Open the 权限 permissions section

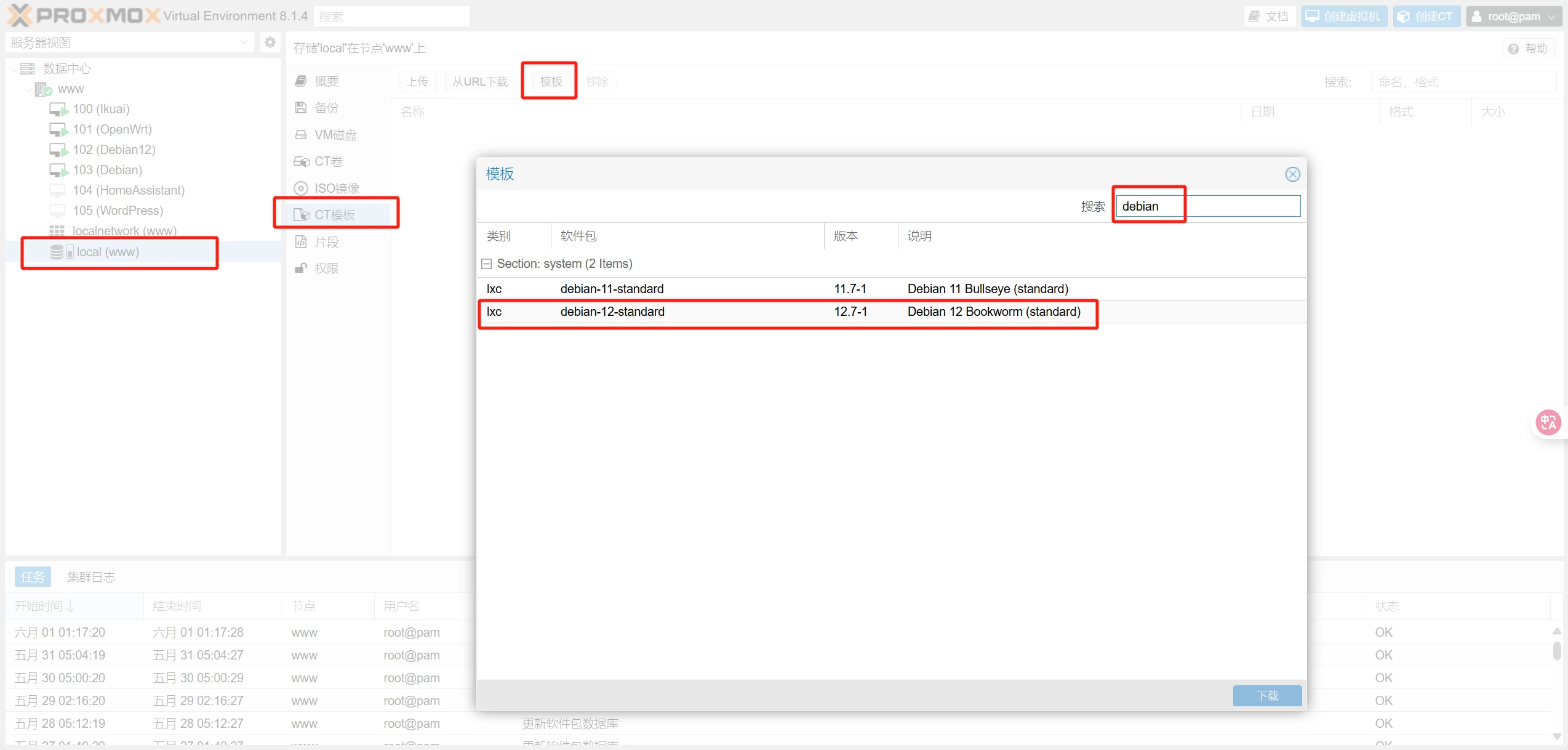(326, 268)
